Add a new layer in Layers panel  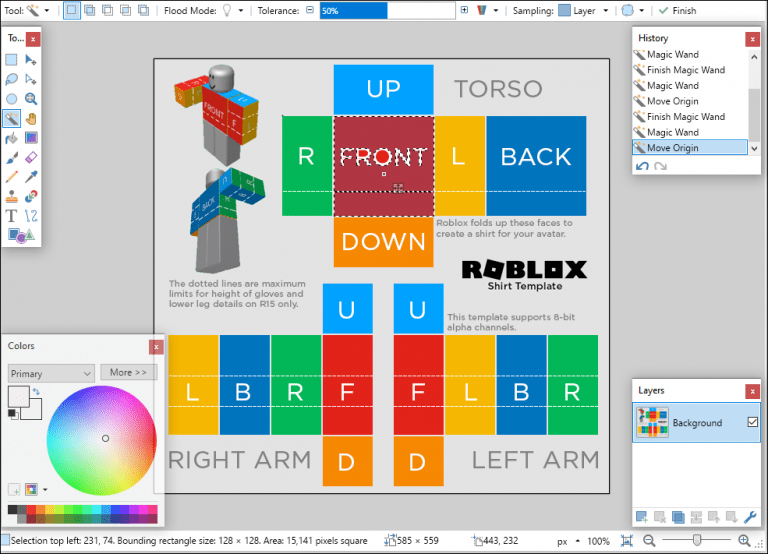point(642,517)
